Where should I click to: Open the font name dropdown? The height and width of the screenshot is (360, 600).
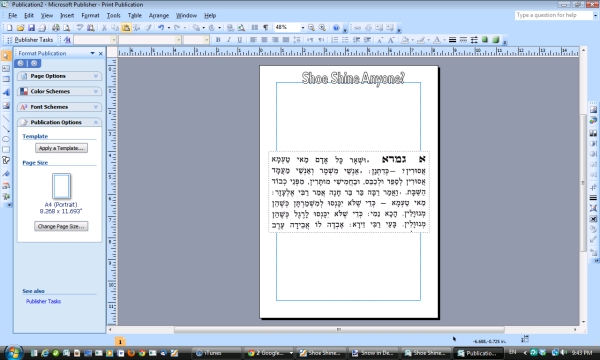pos(178,40)
